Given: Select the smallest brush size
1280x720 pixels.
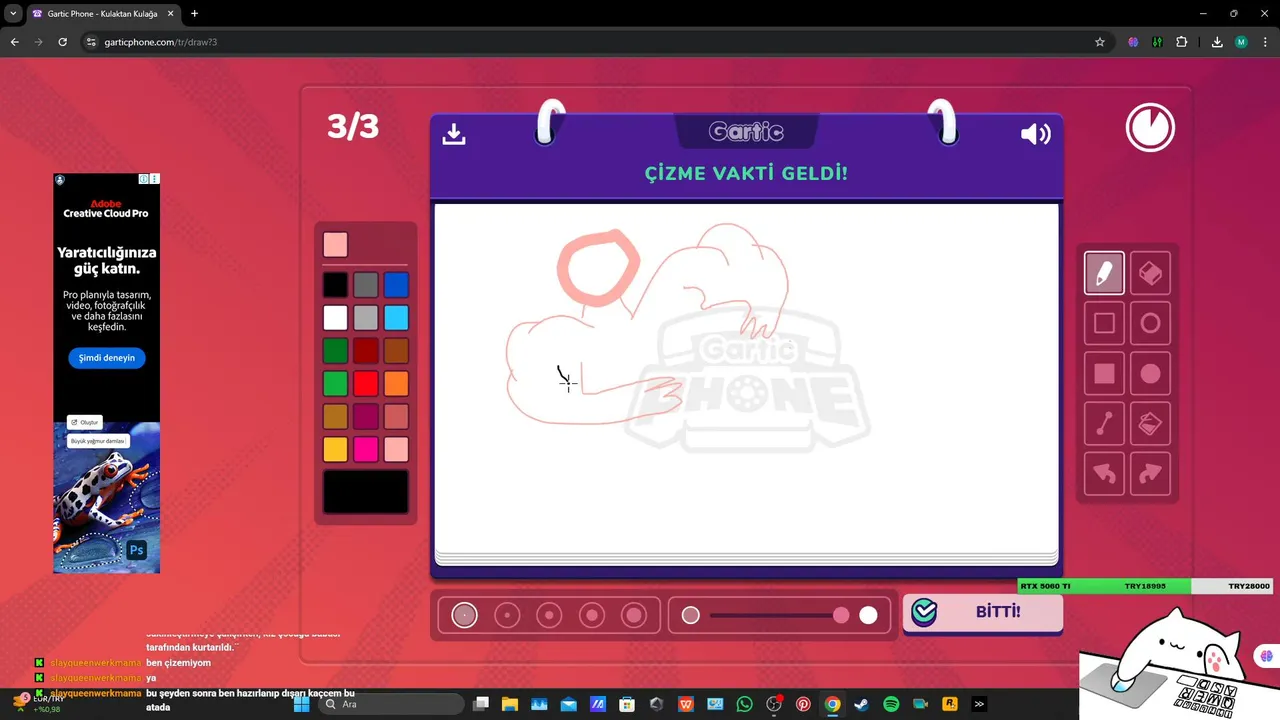Looking at the screenshot, I should (464, 615).
